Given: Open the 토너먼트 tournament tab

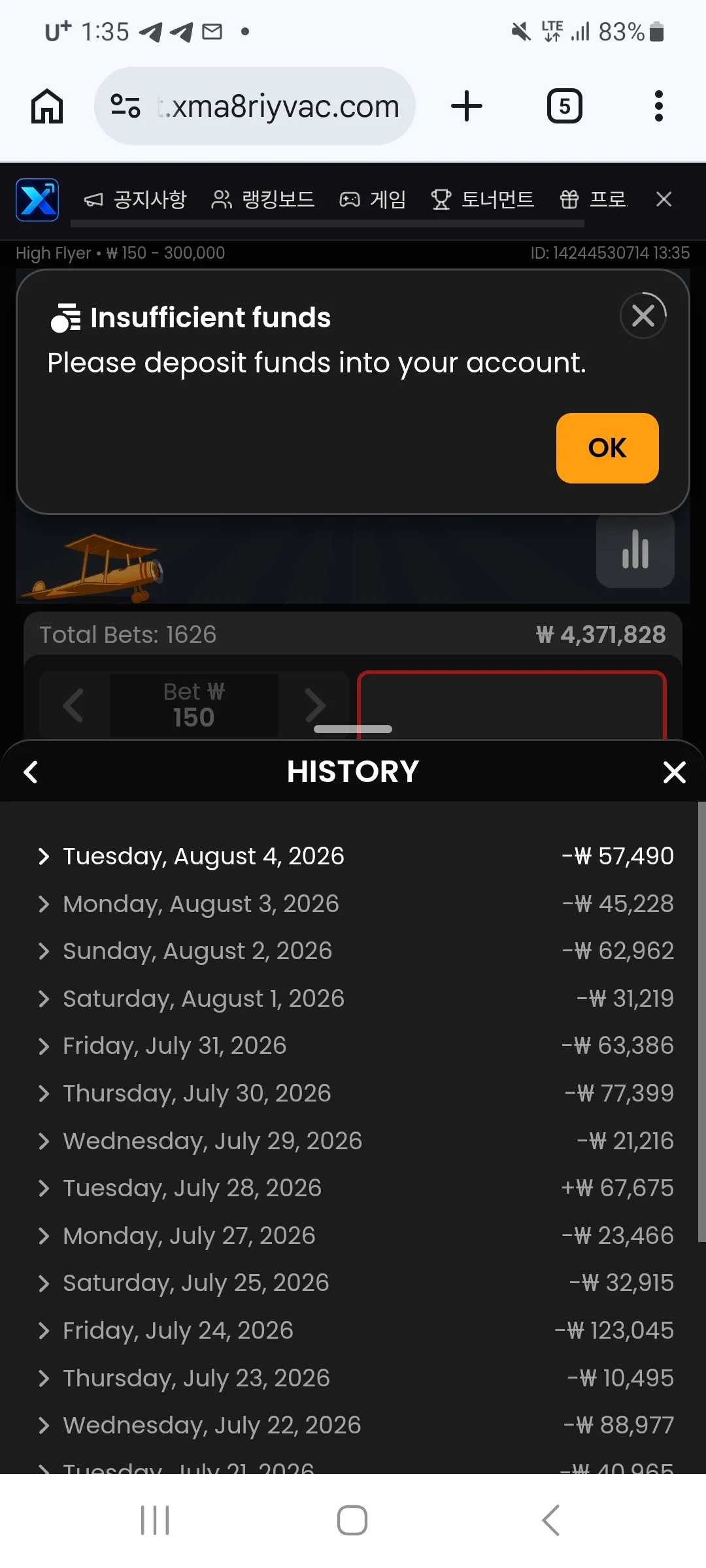Looking at the screenshot, I should [x=482, y=199].
